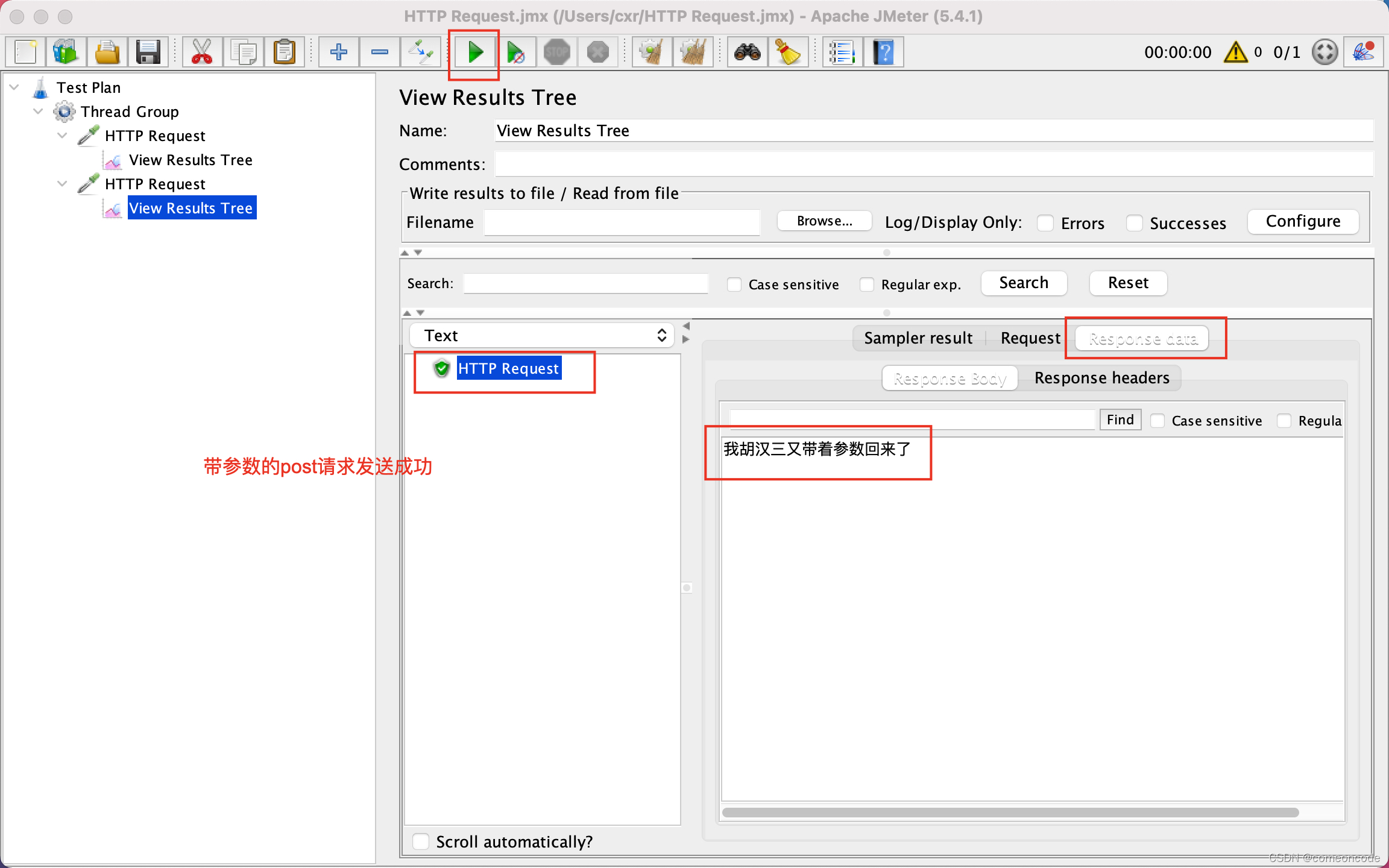The image size is (1389, 868).
Task: Click the Reset search brush icon
Action: [788, 52]
